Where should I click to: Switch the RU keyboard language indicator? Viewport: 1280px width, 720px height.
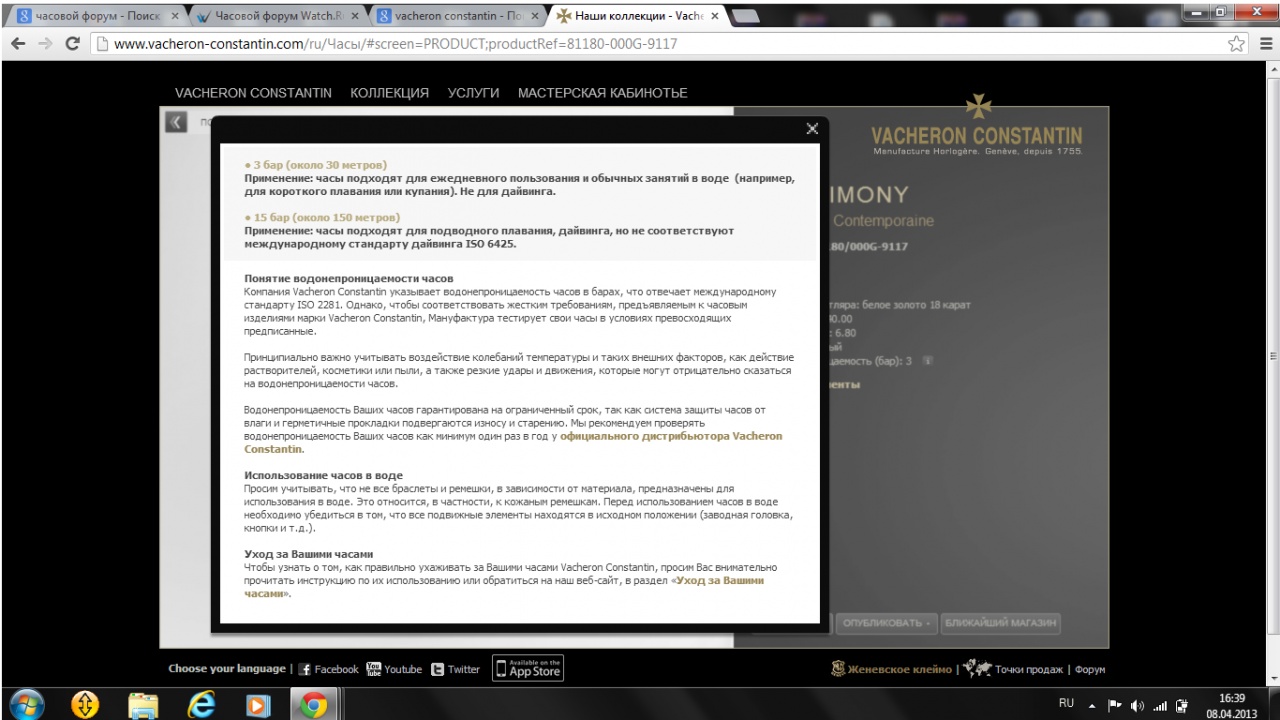1067,705
